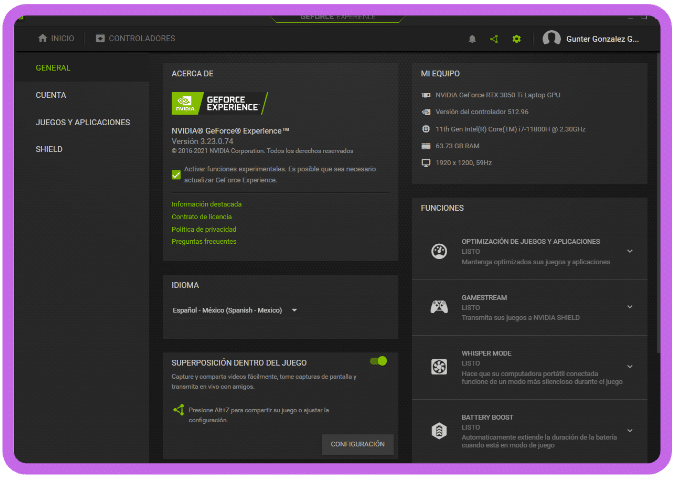The width and height of the screenshot is (674, 479).
Task: Expand the Gamestream section chevron
Action: click(630, 307)
